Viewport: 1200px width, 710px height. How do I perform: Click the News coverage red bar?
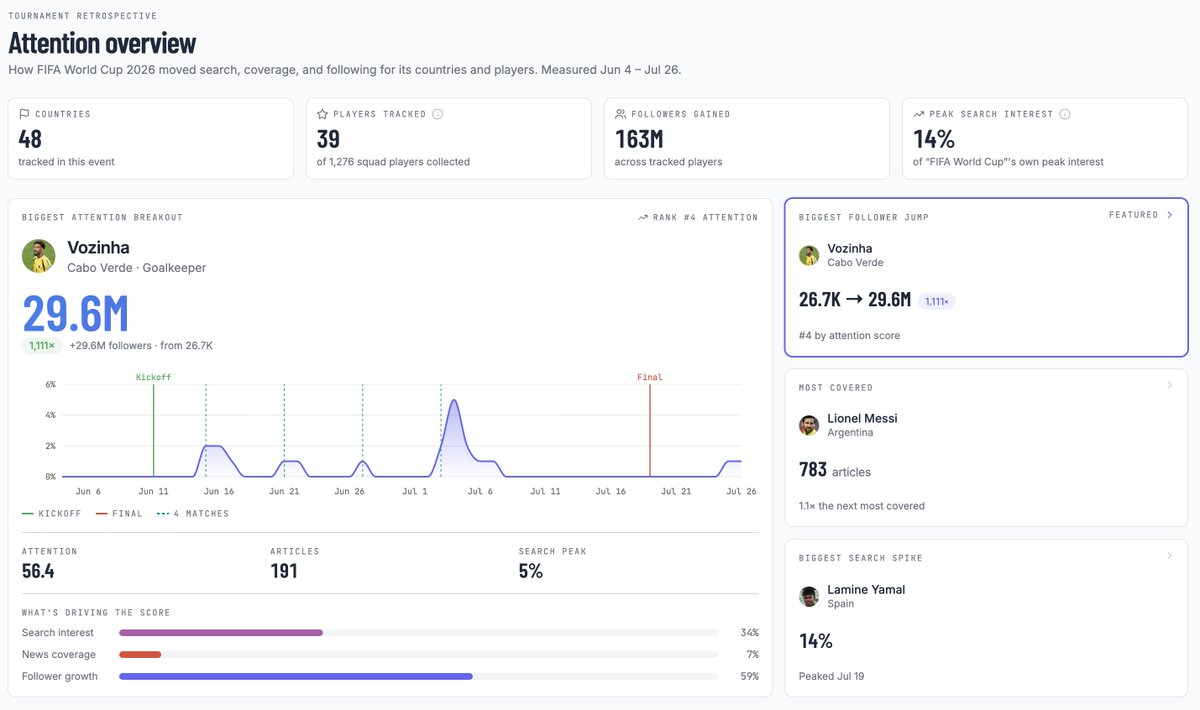tap(140, 654)
